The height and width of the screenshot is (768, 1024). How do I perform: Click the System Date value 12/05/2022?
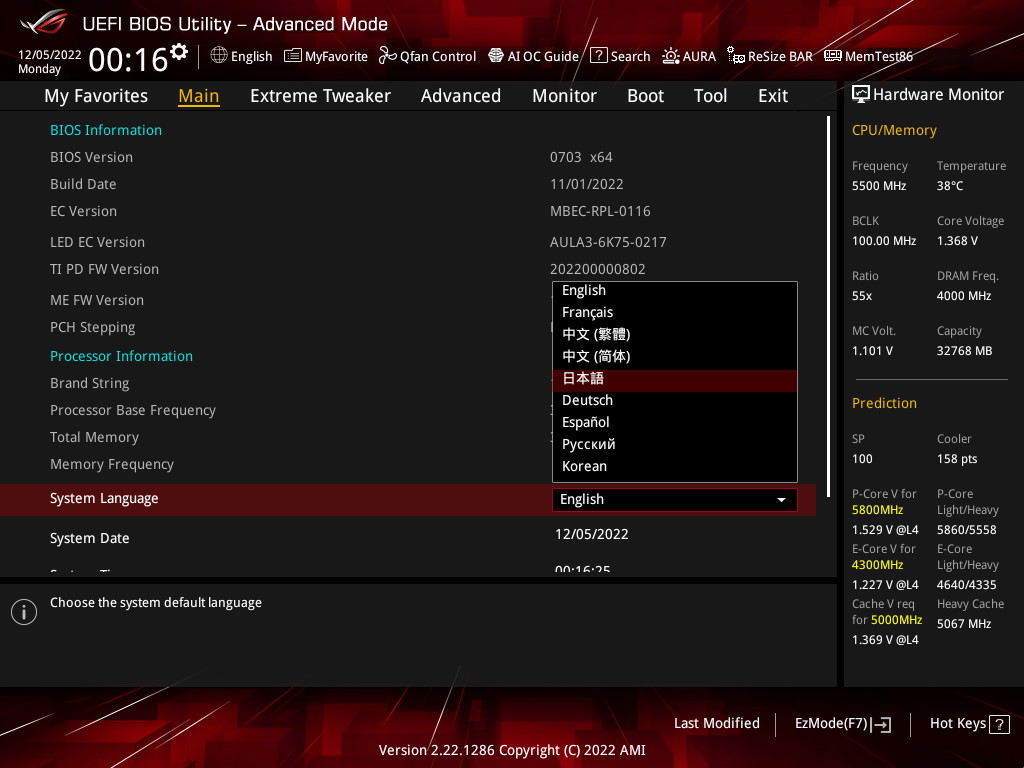(x=592, y=534)
